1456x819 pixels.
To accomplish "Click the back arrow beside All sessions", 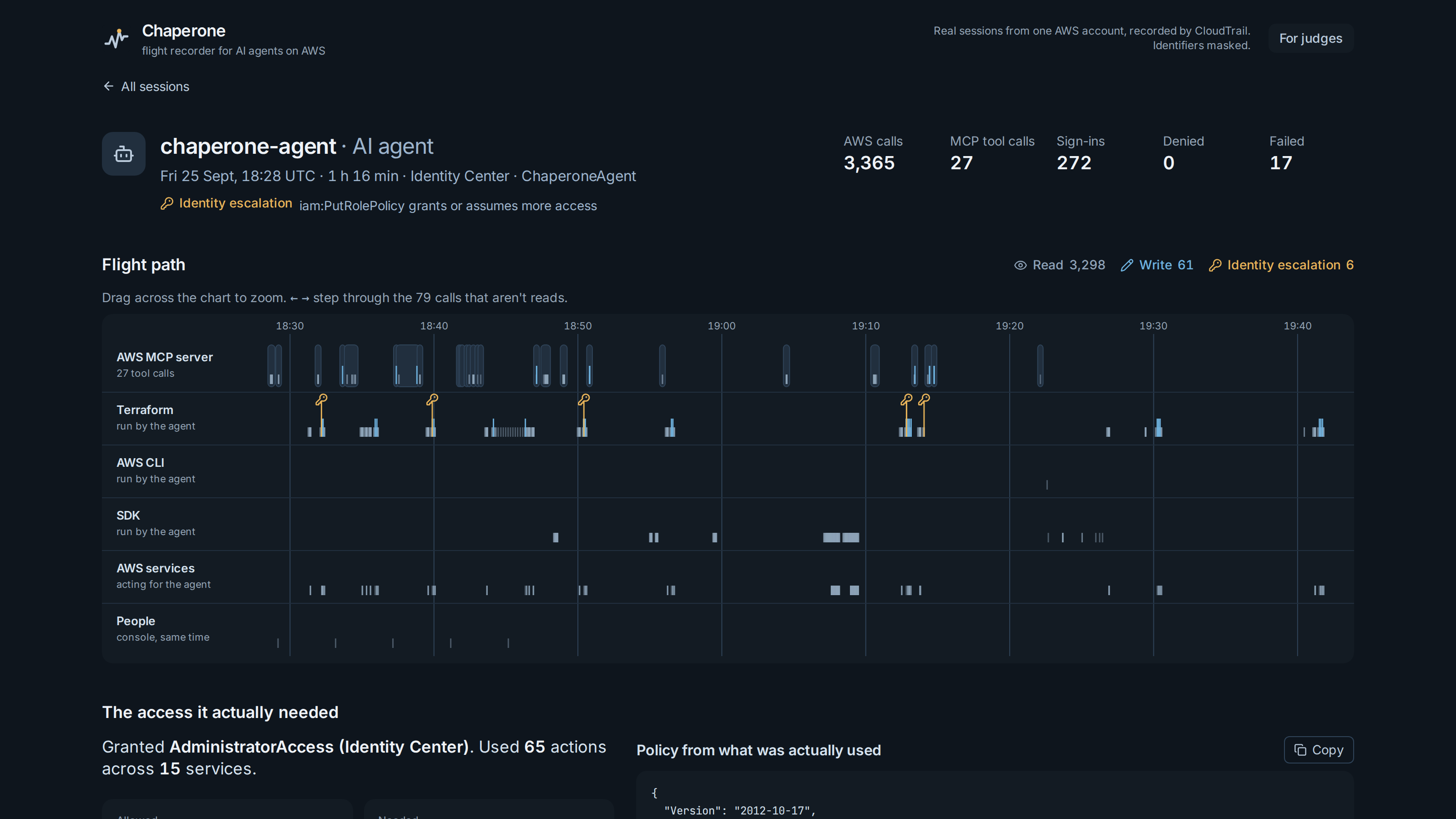I will [109, 86].
